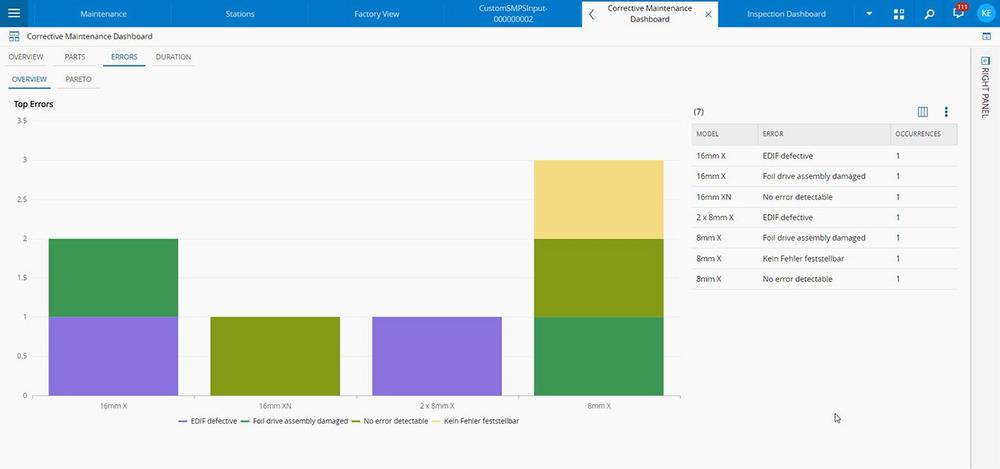This screenshot has width=1000, height=469.
Task: Expand the collapsed Right Panel
Action: pos(985,90)
